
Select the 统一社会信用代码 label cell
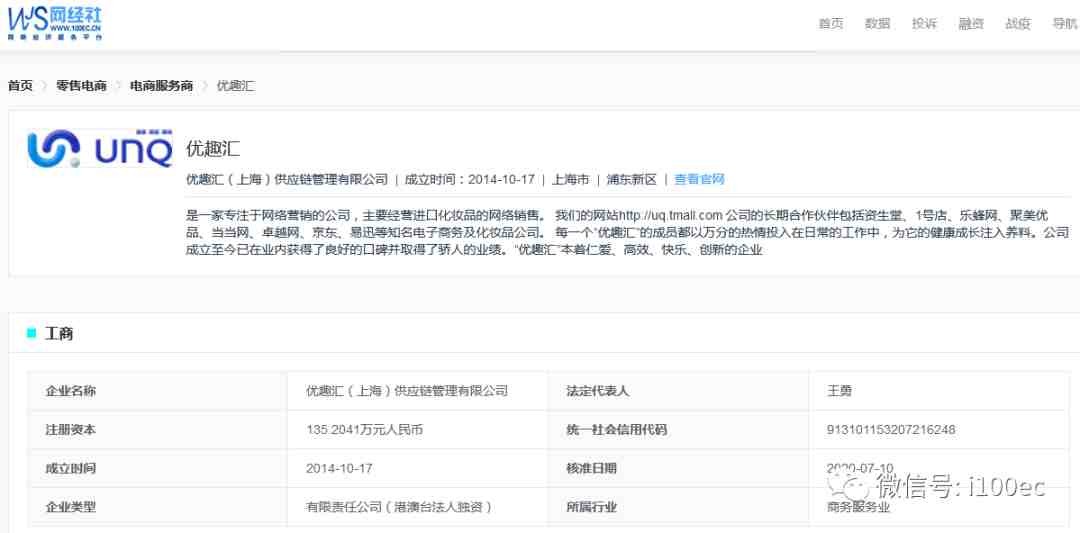point(678,430)
